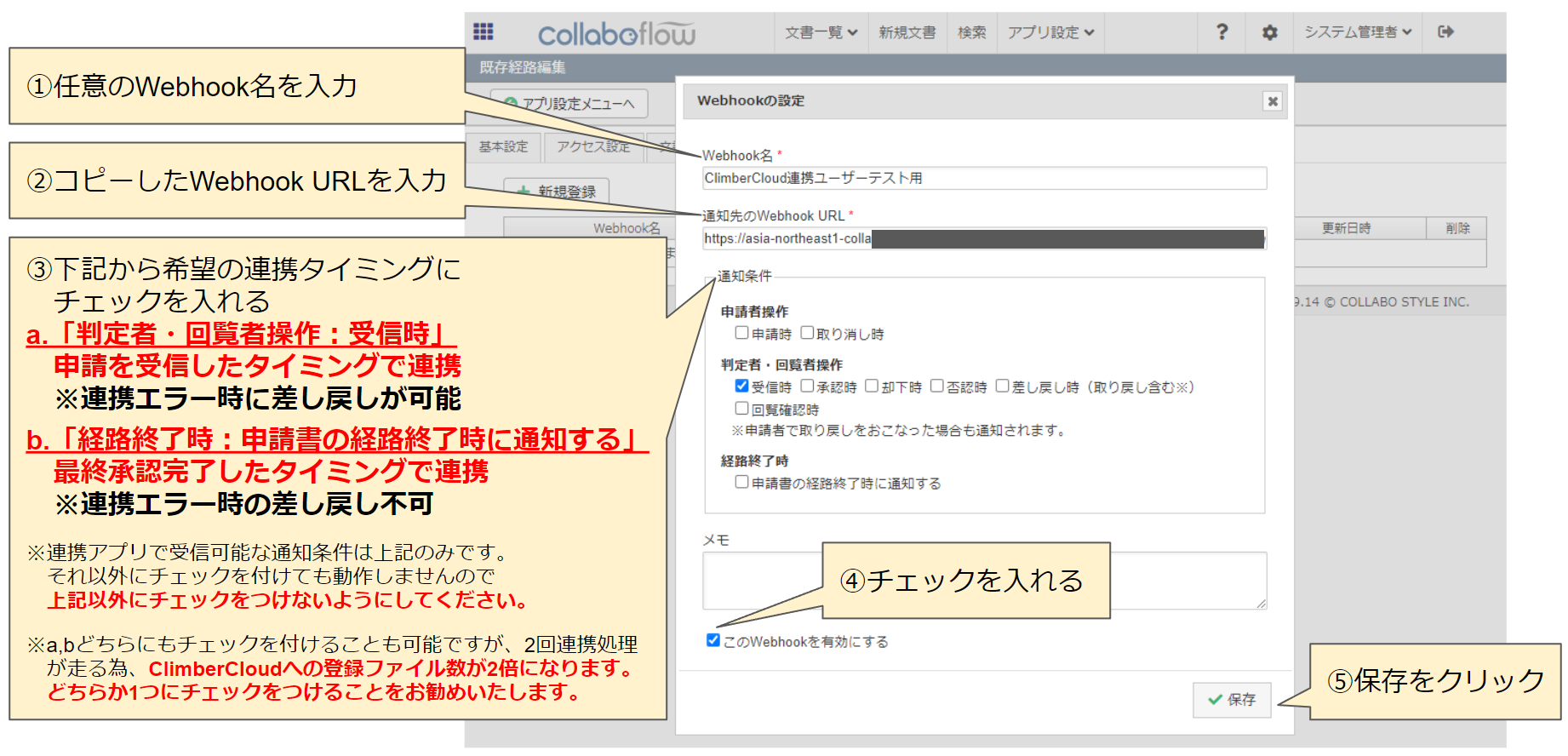Check 申請書の経路終了時に通知する checkbox
The image size is (1568, 756).
tap(741, 482)
